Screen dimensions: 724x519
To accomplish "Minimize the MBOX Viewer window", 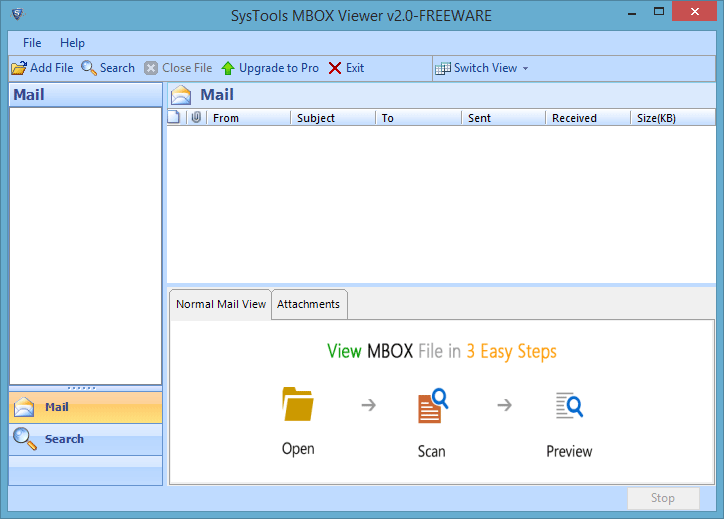I will point(632,12).
